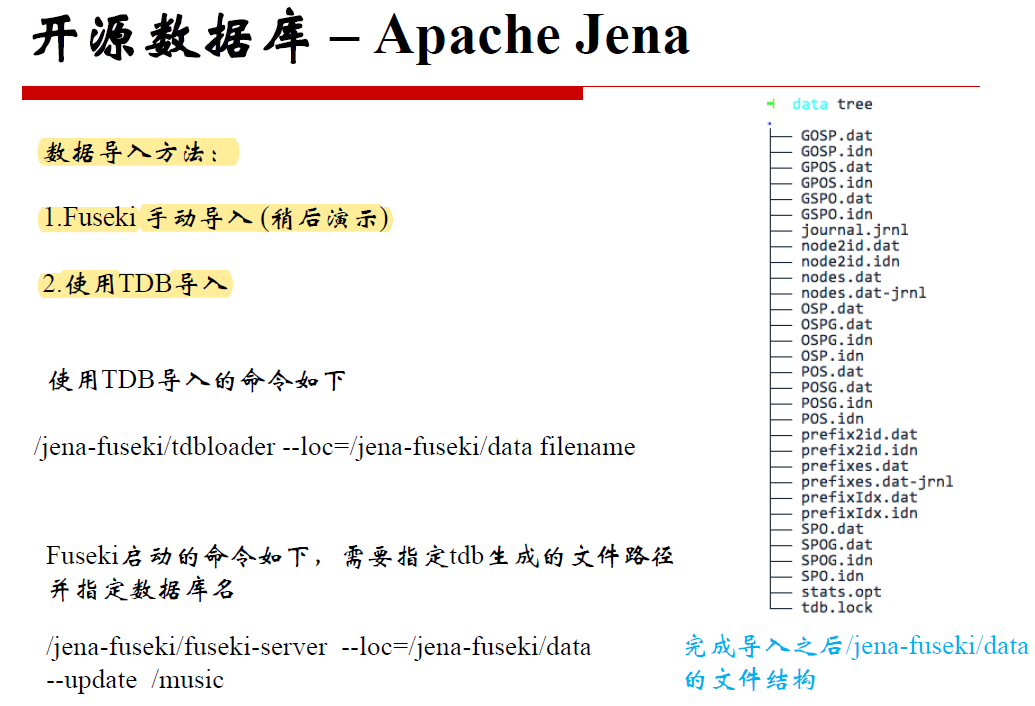Click the SPO.dat entry
The width and height of the screenshot is (1035, 706).
[832, 529]
